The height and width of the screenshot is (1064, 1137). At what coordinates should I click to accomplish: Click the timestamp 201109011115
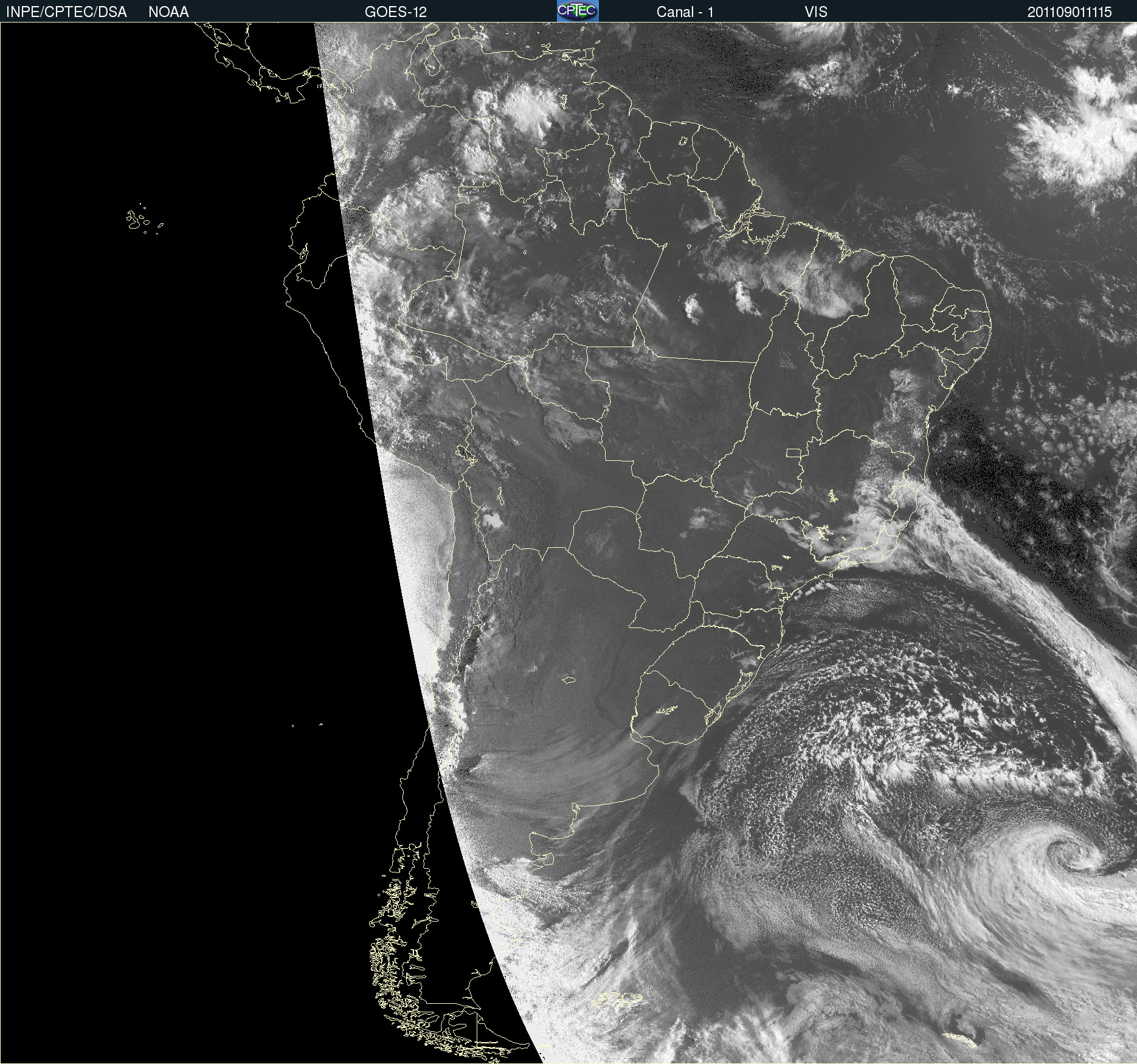1070,12
